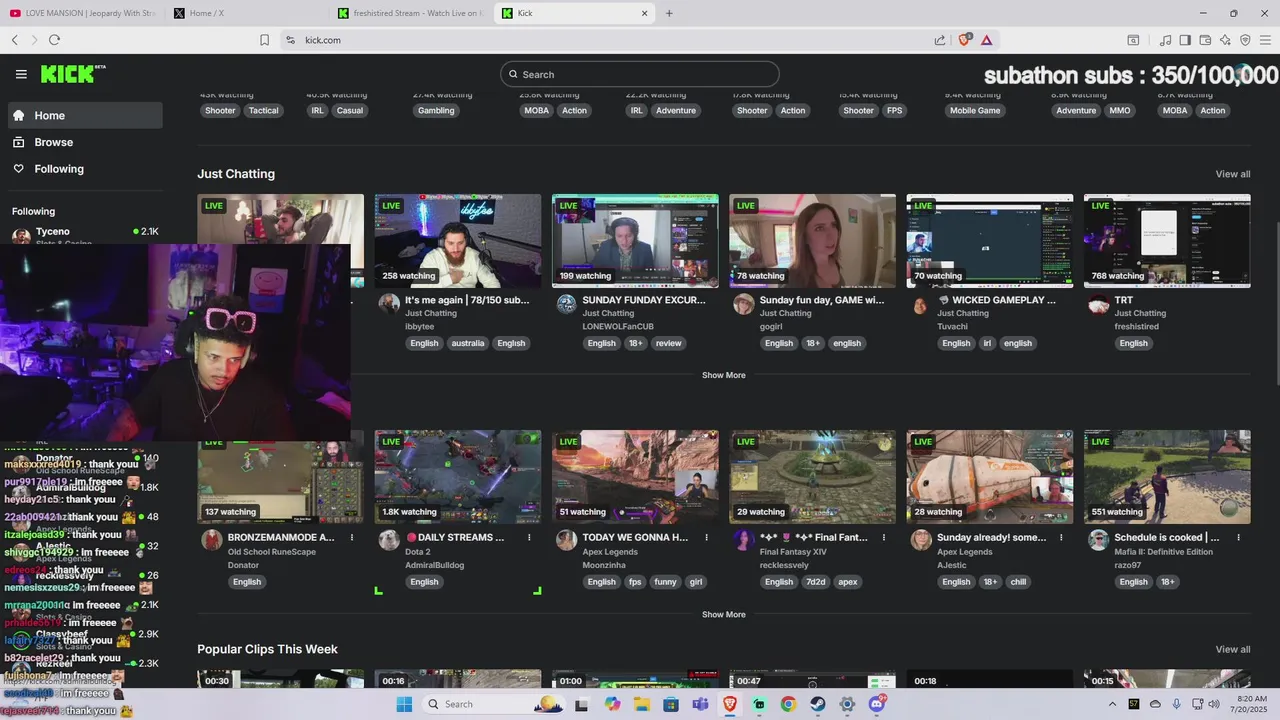Close the active Kick tab
1280x720 pixels.
click(x=645, y=13)
